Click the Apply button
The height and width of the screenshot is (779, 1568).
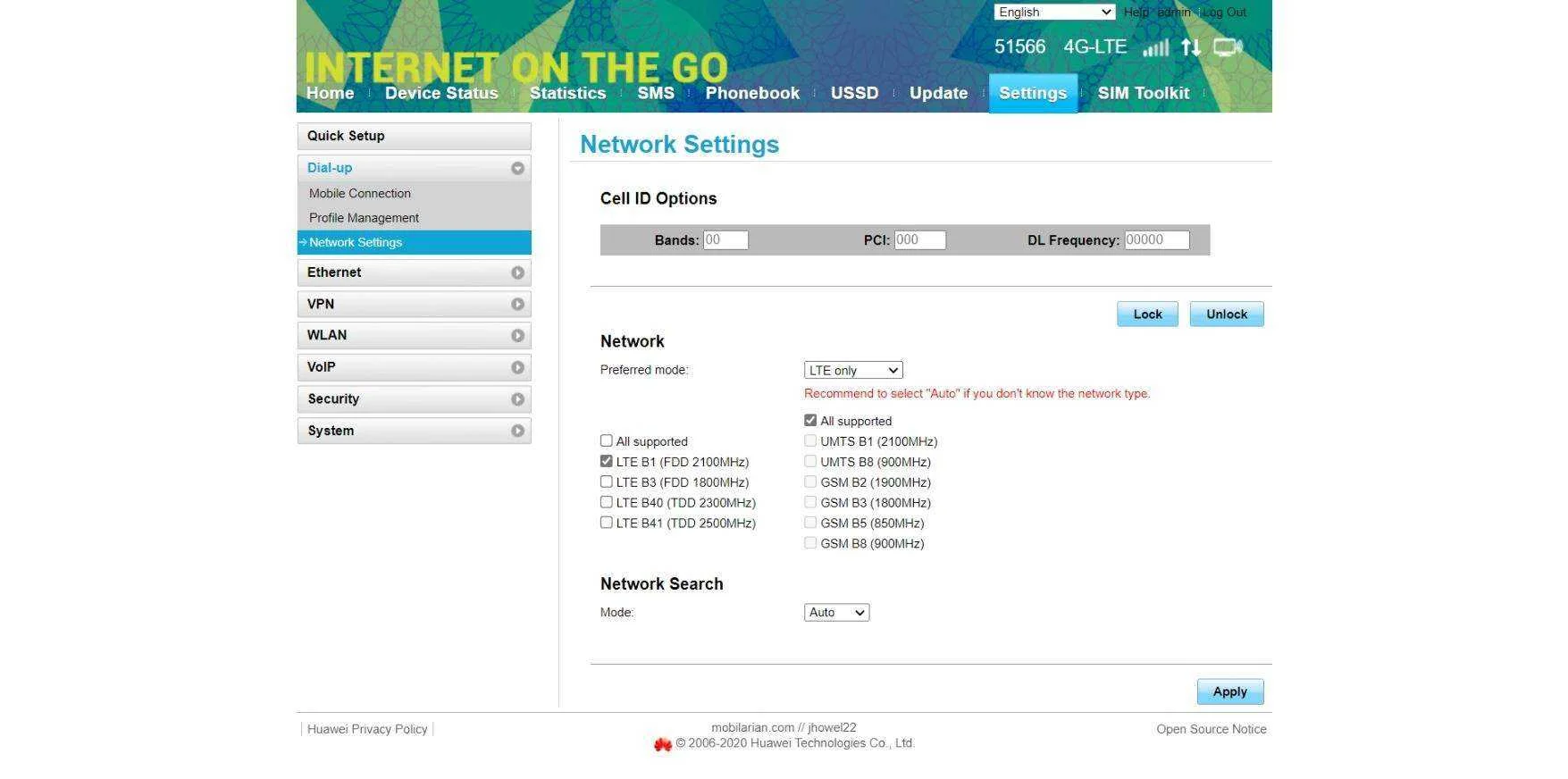click(x=1230, y=691)
